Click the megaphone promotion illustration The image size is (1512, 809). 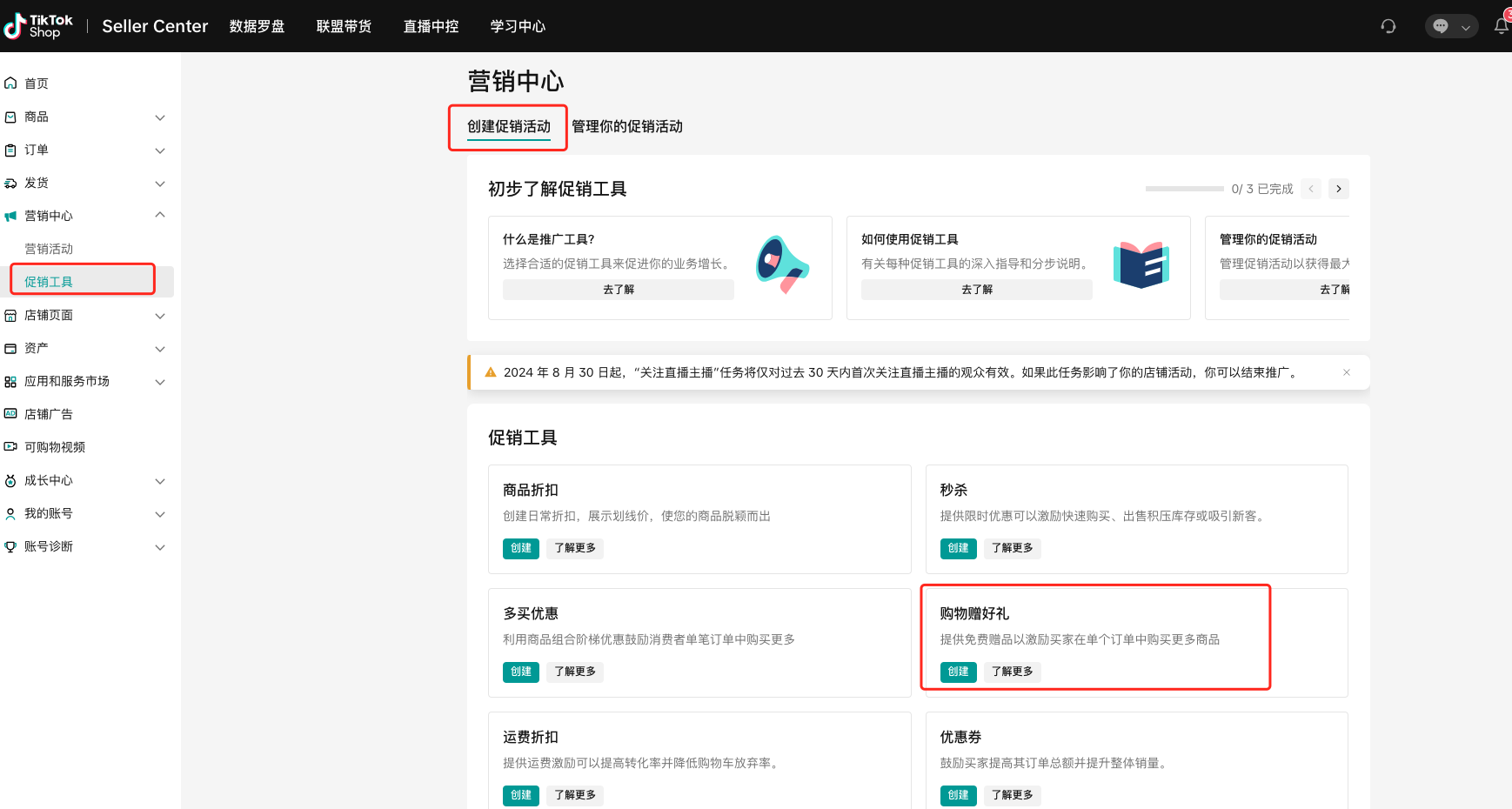click(x=780, y=264)
